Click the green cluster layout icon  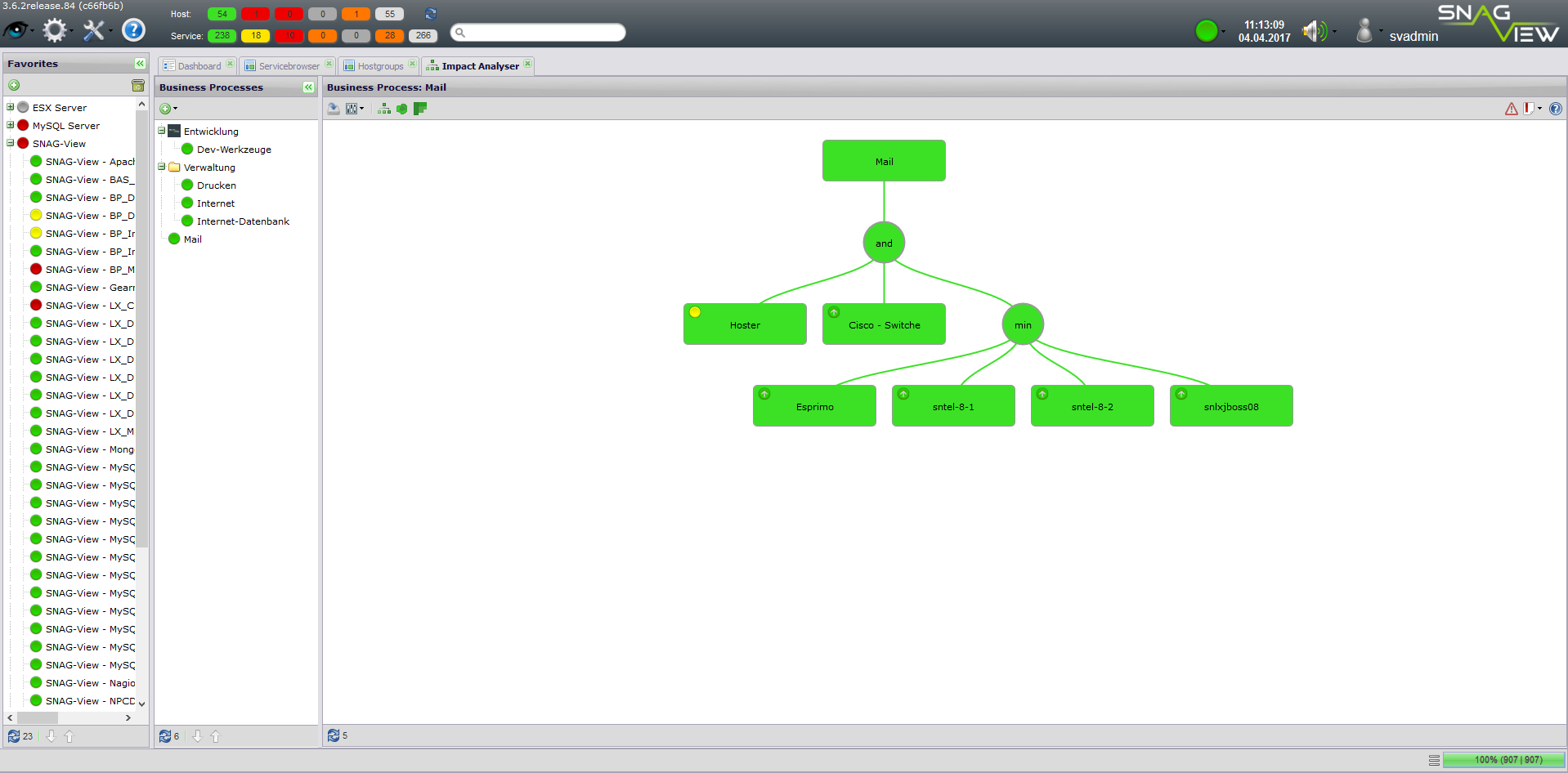pyautogui.click(x=402, y=109)
